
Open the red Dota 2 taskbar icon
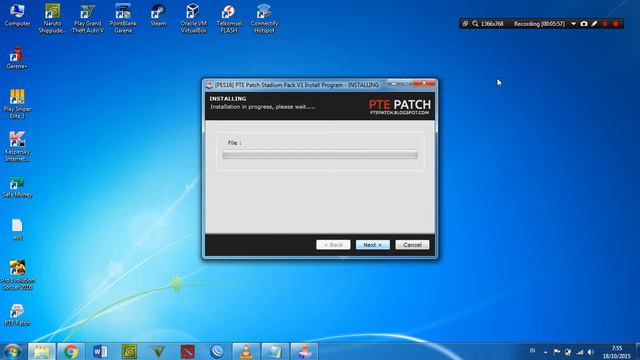tap(188, 351)
